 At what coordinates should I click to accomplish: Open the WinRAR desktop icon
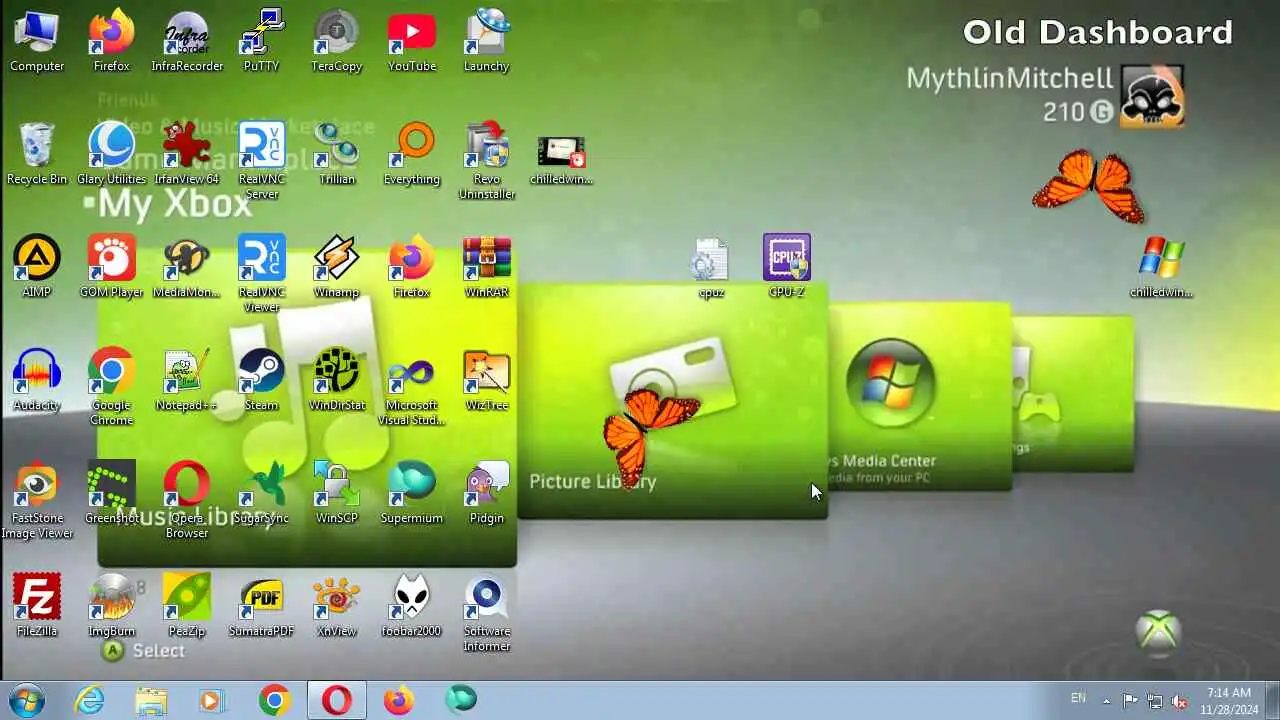point(487,267)
